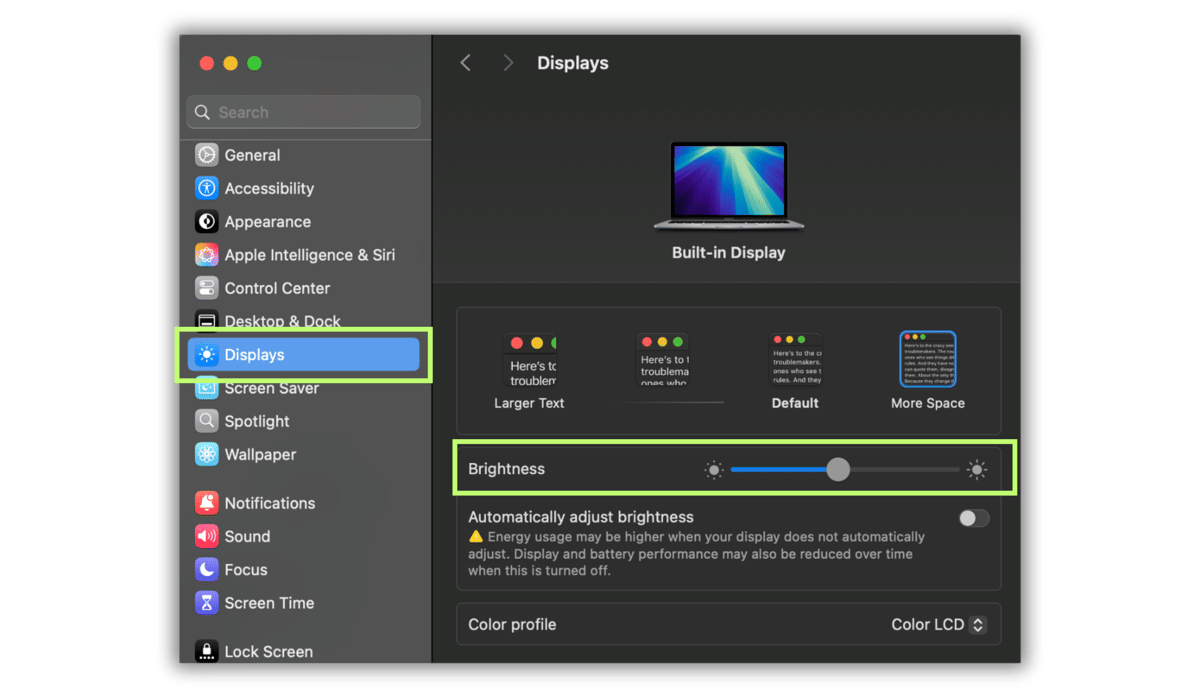Toggle Automatically adjust brightness switch
This screenshot has width=1200, height=698.
point(973,518)
